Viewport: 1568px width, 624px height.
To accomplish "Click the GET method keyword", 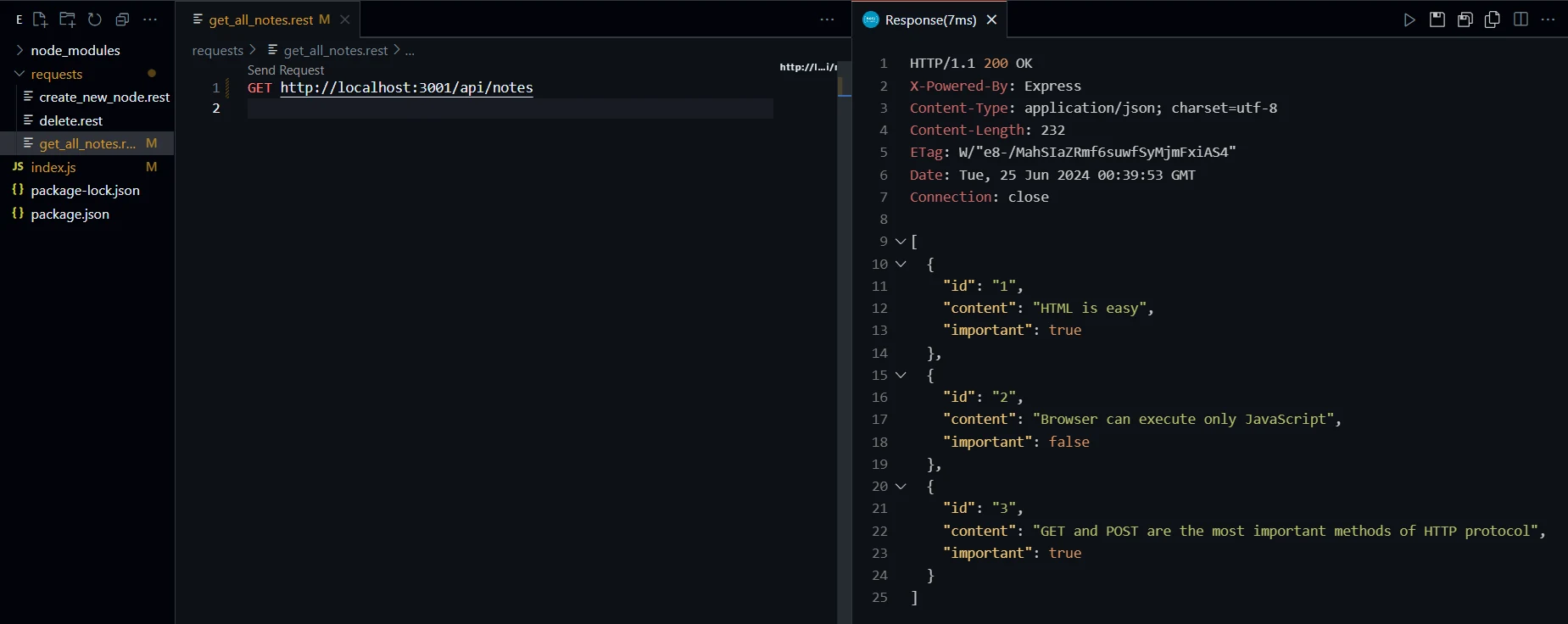I will 259,87.
